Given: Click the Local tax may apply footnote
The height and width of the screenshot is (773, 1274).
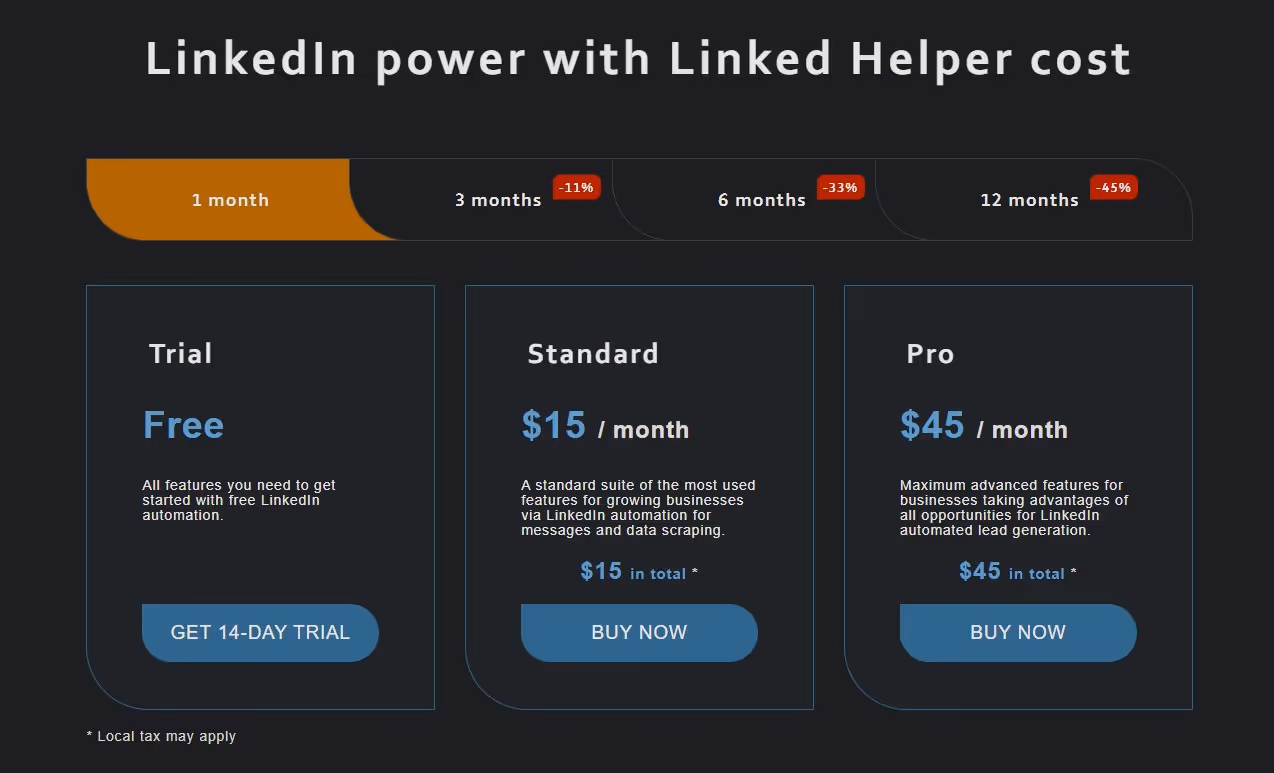Looking at the screenshot, I should click(160, 736).
